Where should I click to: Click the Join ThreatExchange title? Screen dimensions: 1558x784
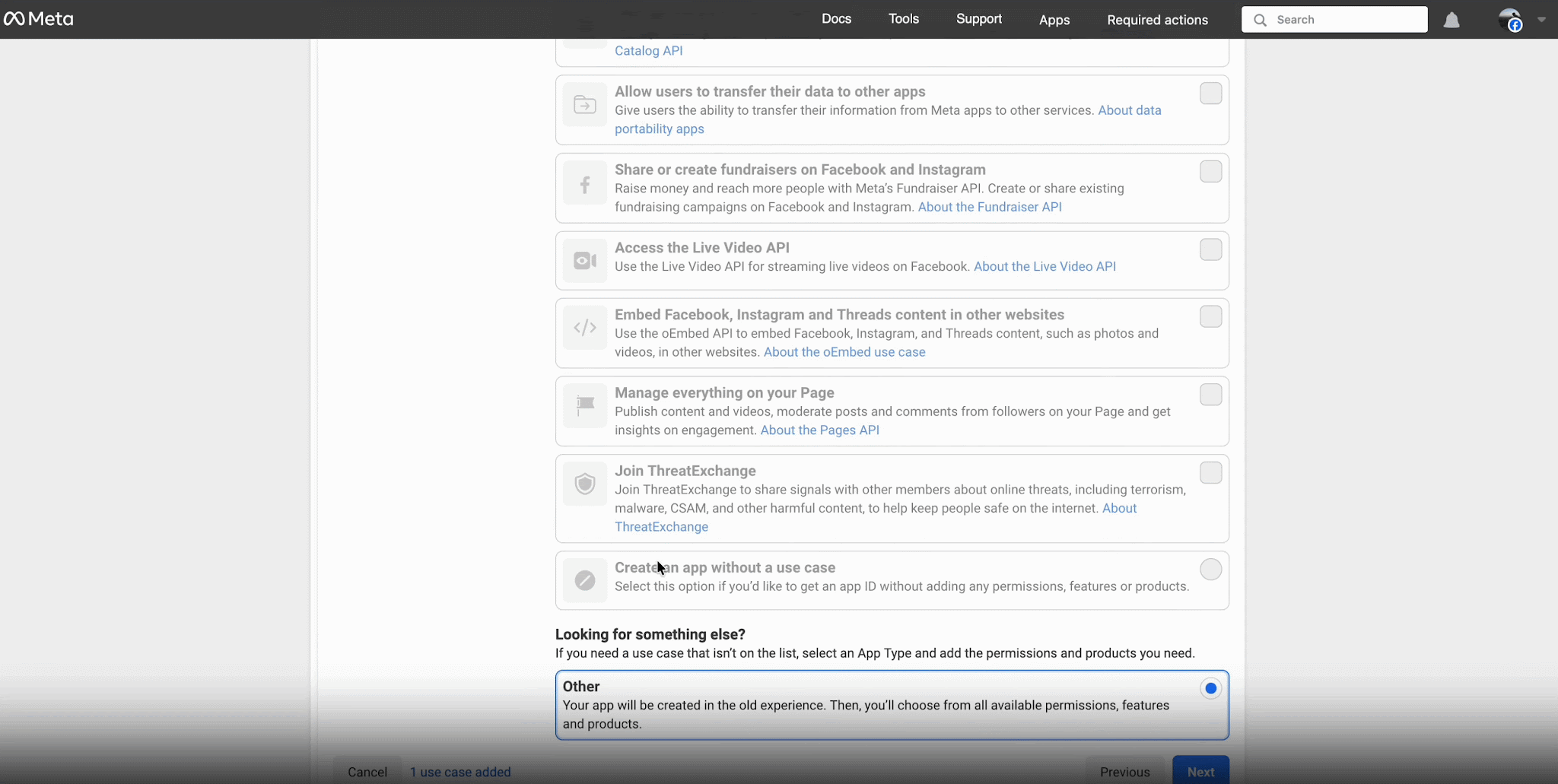point(685,471)
